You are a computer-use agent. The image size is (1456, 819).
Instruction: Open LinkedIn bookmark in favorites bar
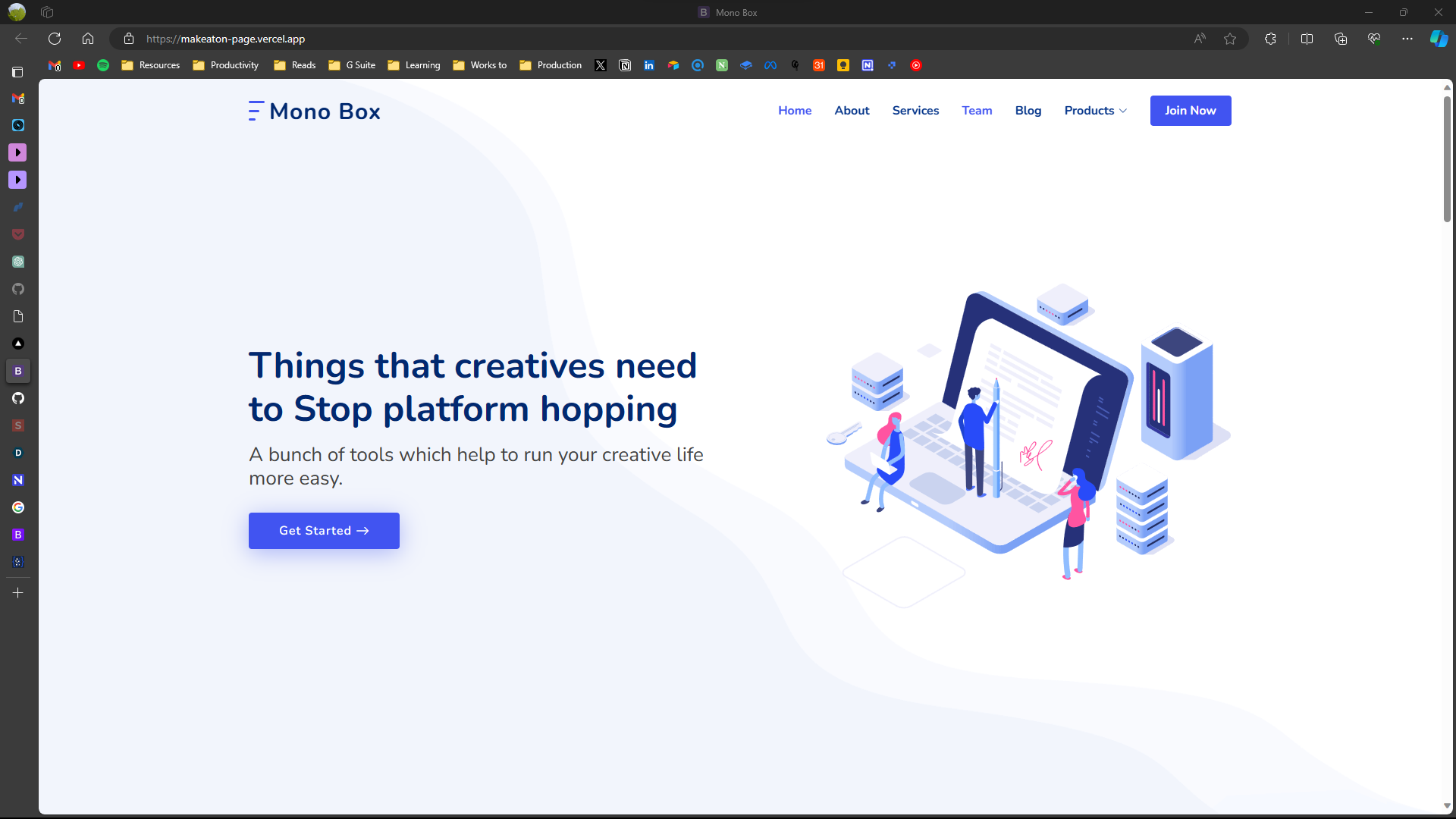tap(649, 65)
